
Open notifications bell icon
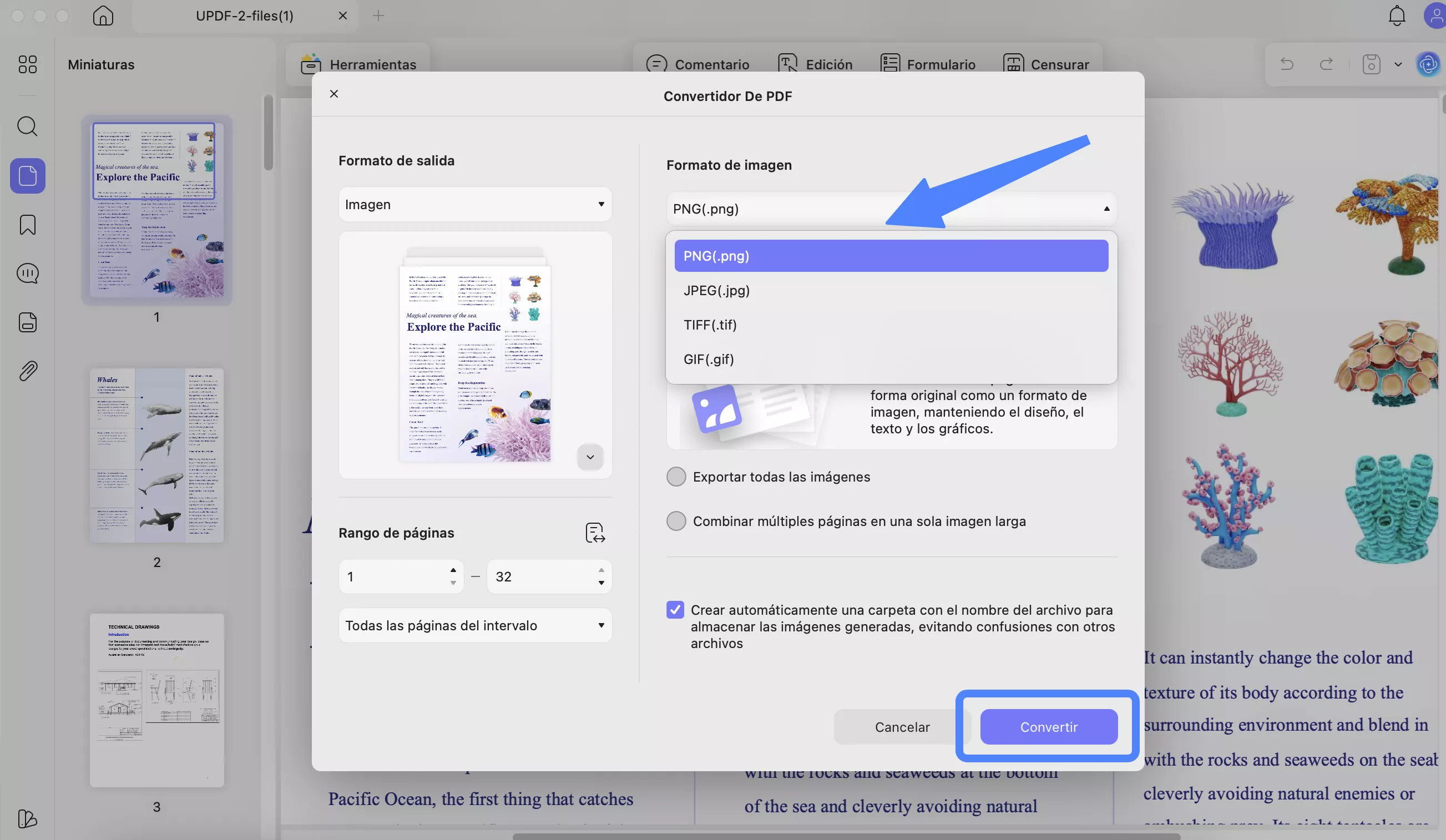coord(1397,16)
